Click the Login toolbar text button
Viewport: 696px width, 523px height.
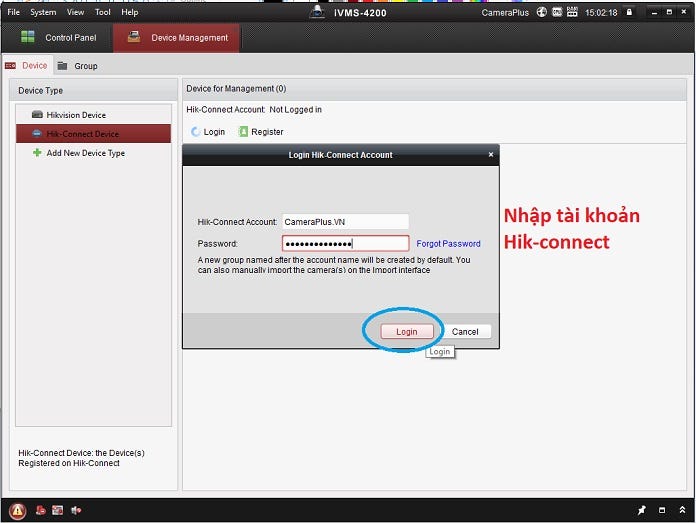[x=214, y=132]
